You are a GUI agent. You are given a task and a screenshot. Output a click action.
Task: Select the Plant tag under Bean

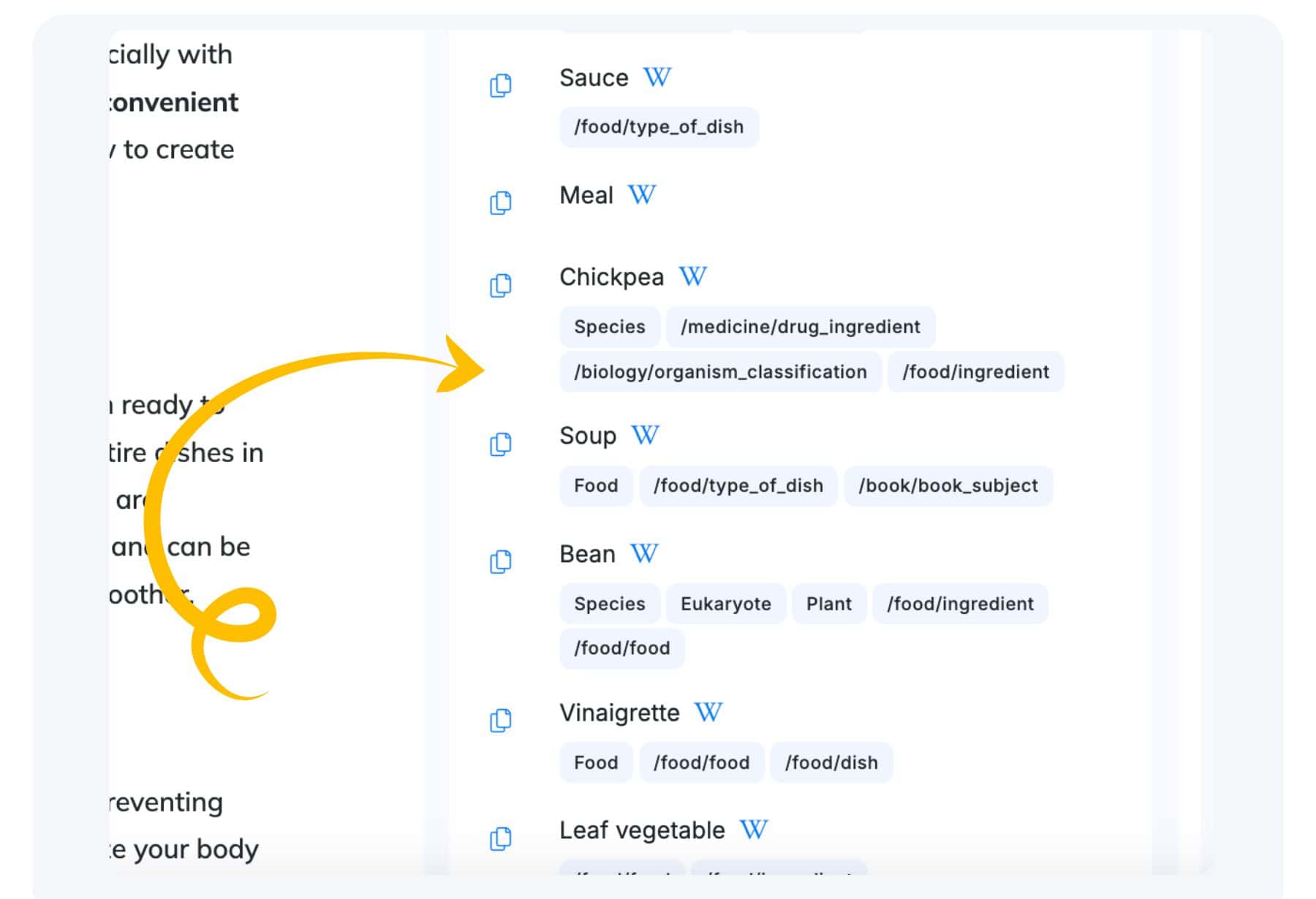click(x=829, y=604)
